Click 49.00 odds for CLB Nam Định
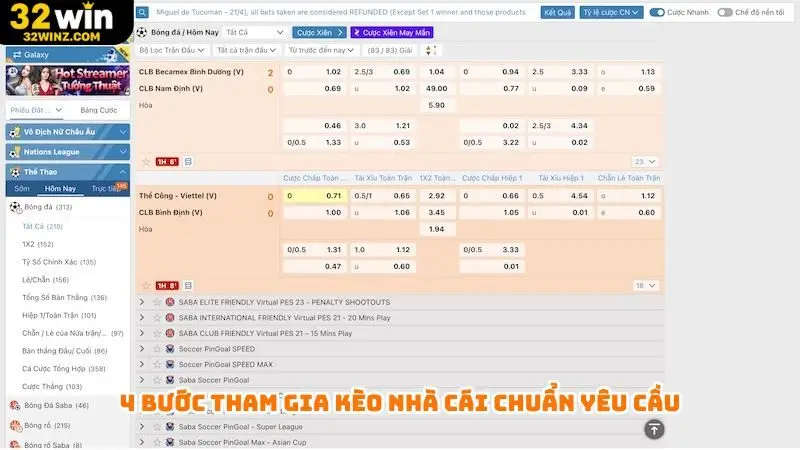Image resolution: width=800 pixels, height=450 pixels. [x=437, y=88]
